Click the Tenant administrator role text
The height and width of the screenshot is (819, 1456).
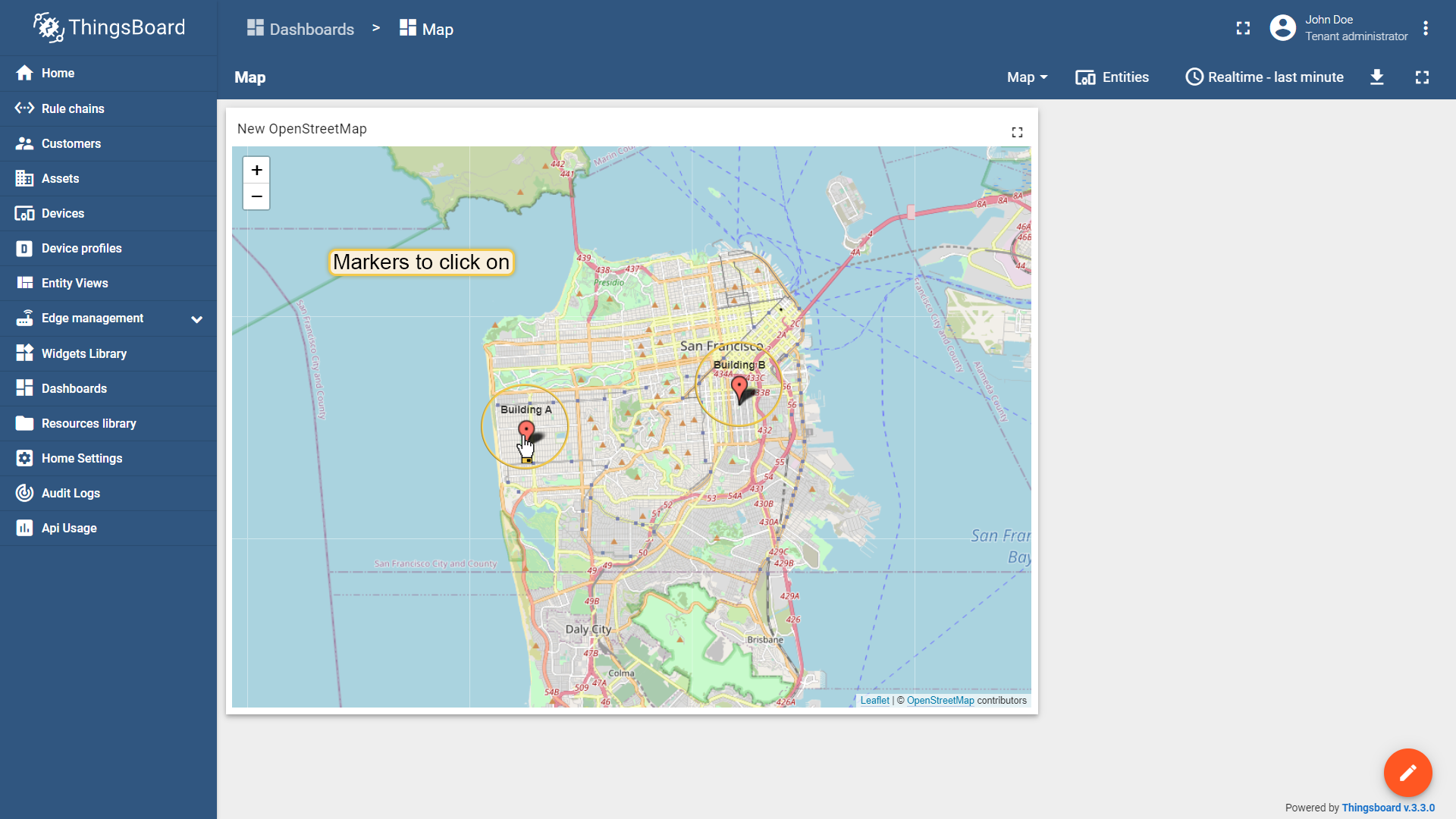pos(1356,36)
